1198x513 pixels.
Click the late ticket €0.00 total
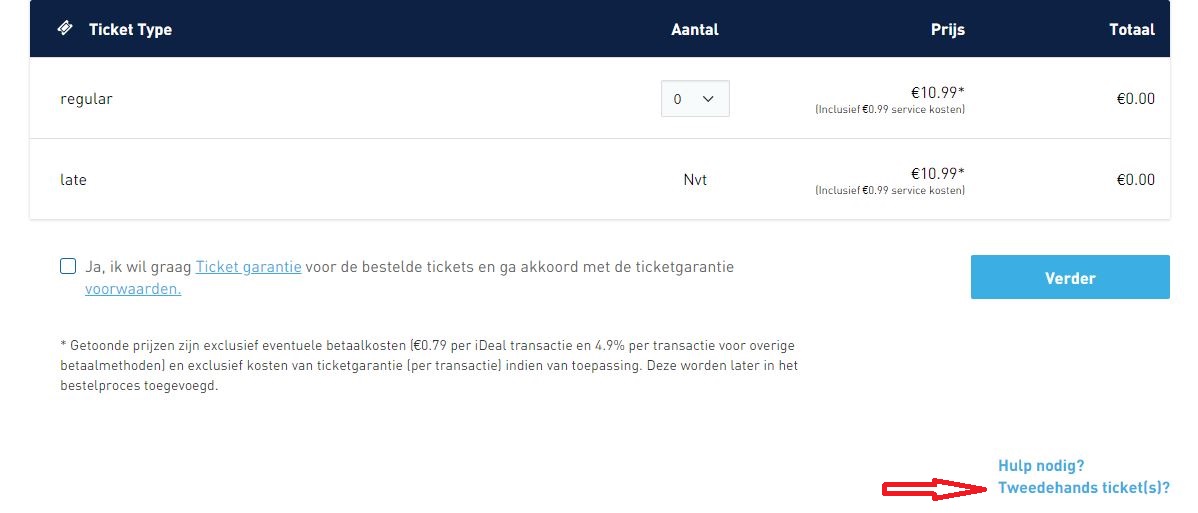tap(1135, 180)
